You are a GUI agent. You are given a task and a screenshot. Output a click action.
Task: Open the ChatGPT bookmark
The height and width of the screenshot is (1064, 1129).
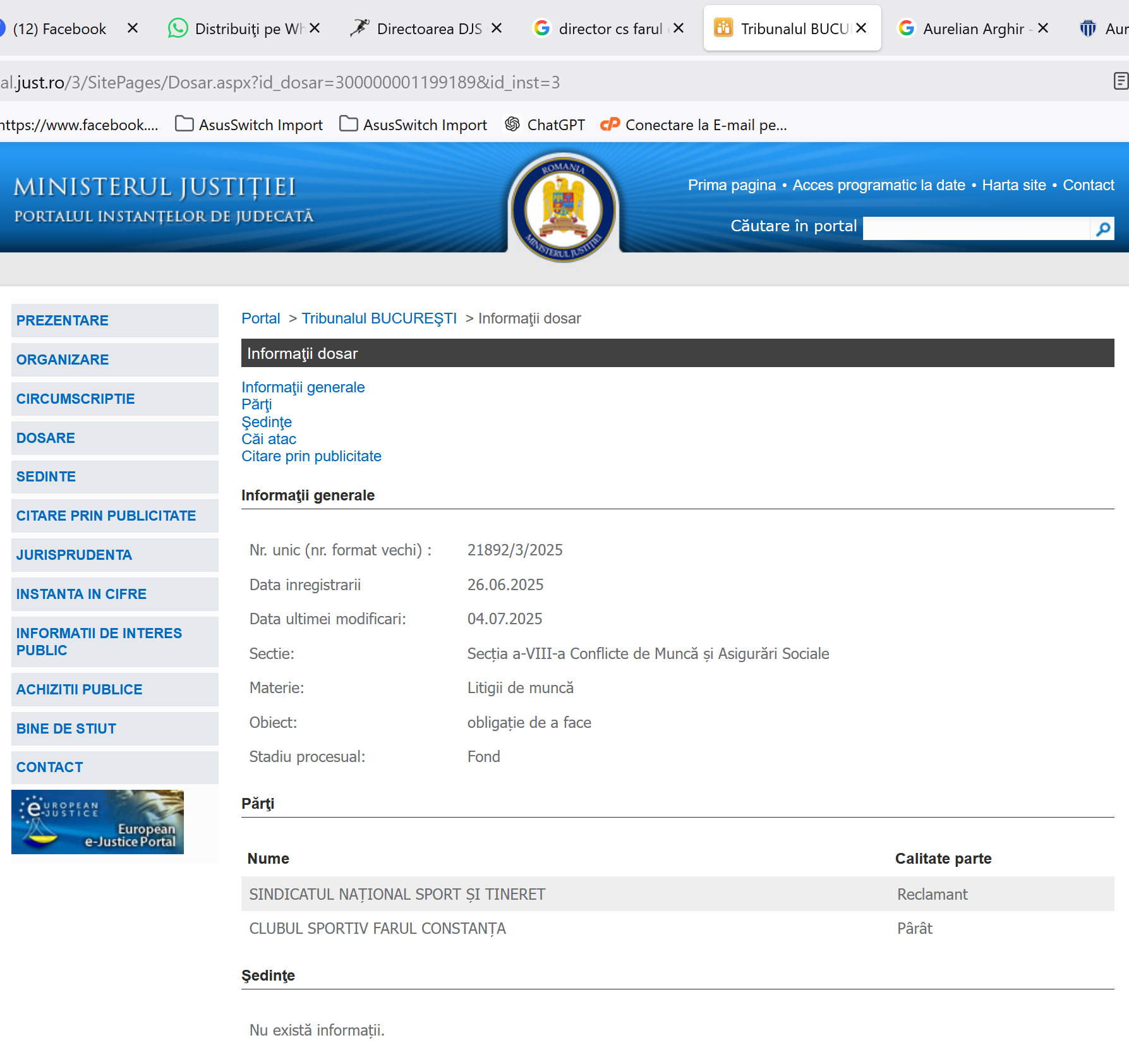pos(545,125)
